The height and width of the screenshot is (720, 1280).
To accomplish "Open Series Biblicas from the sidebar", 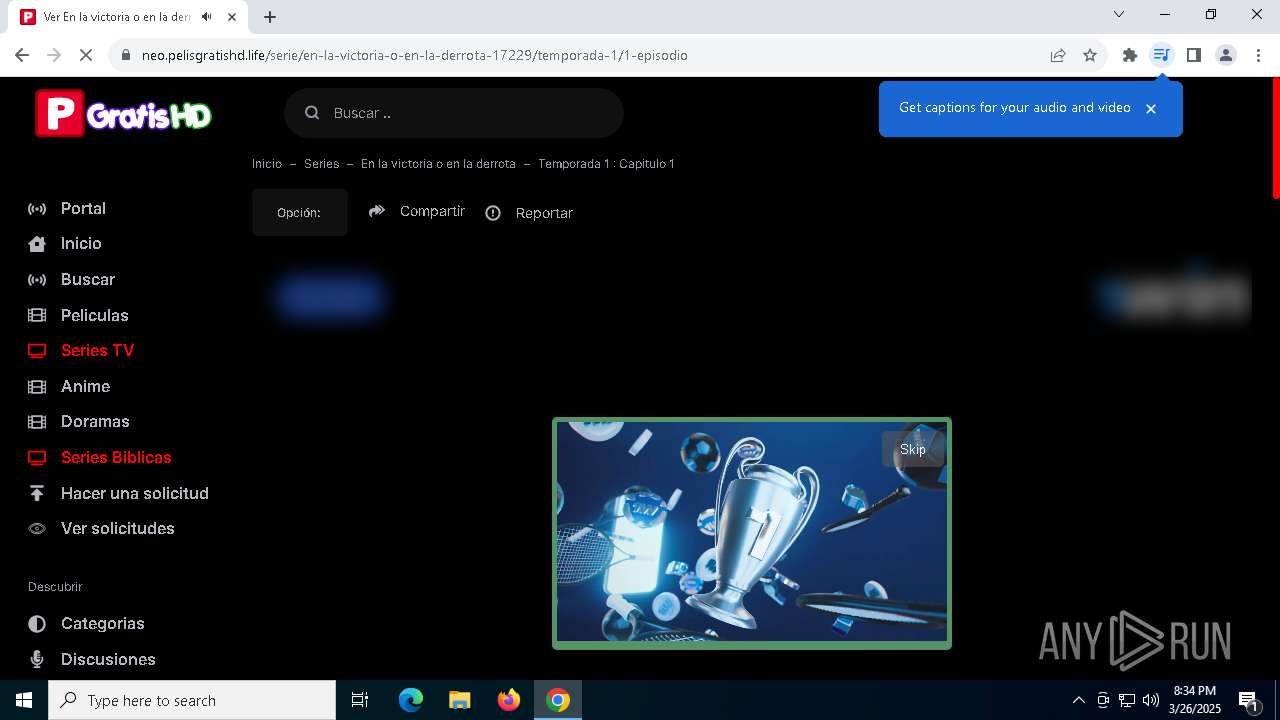I will tap(116, 457).
